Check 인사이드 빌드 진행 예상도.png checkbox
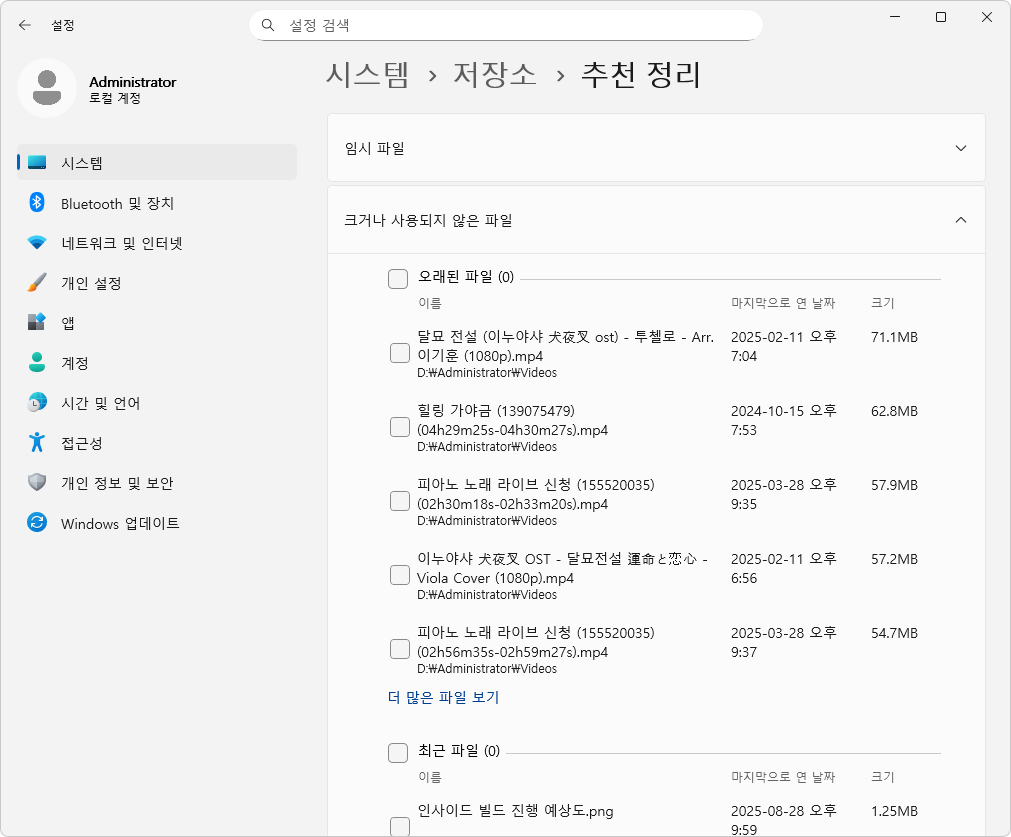 click(400, 827)
